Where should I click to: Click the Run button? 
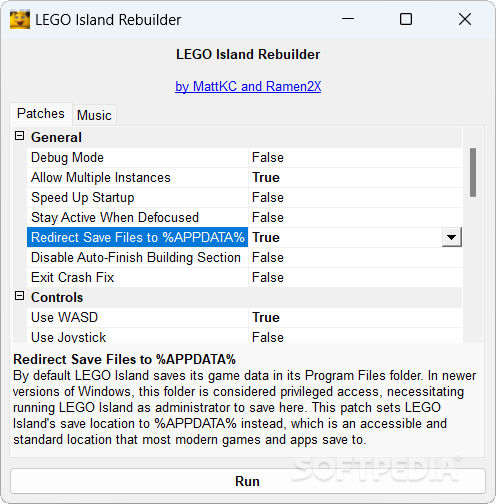coord(248,481)
